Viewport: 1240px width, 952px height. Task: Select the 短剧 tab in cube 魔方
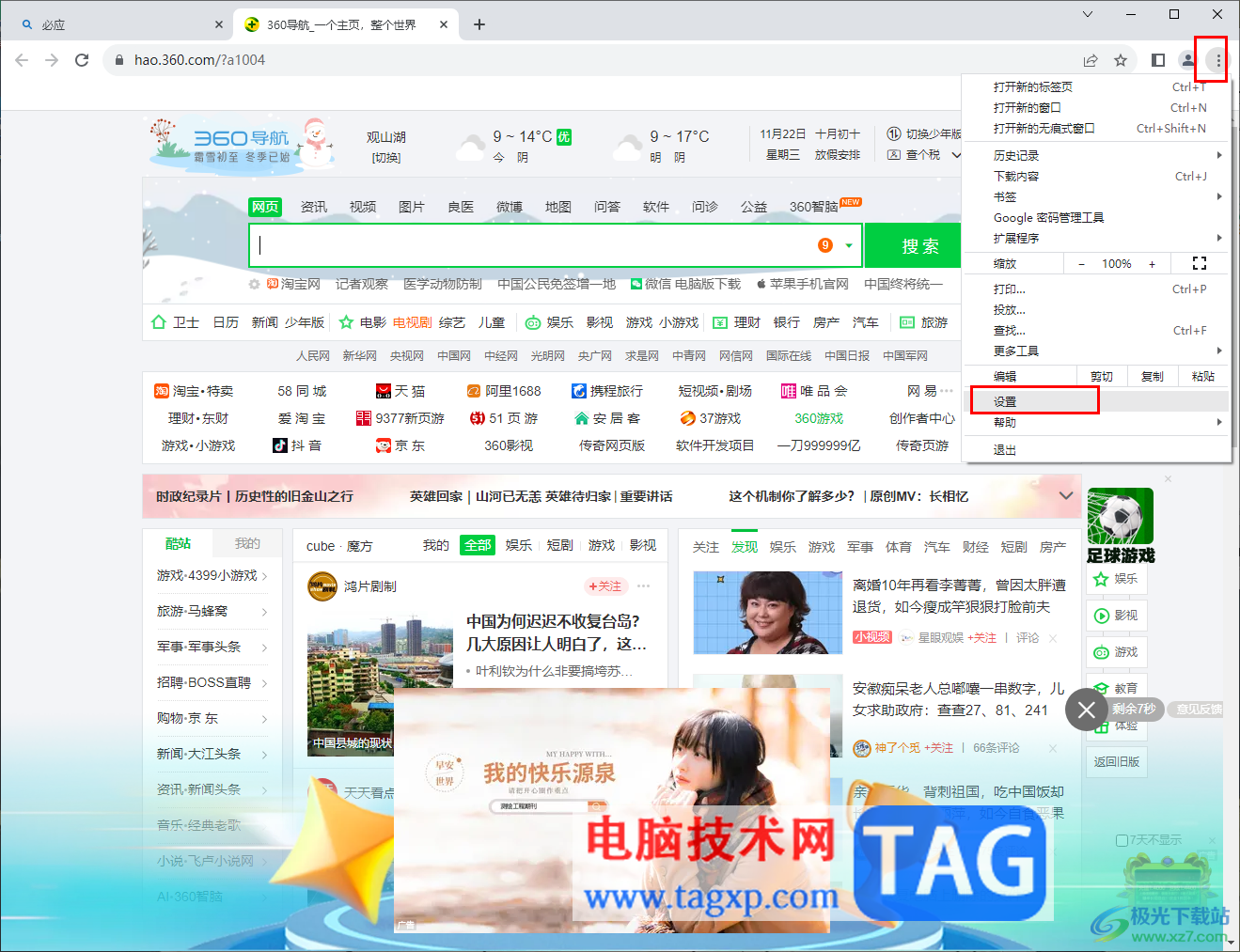pos(560,545)
